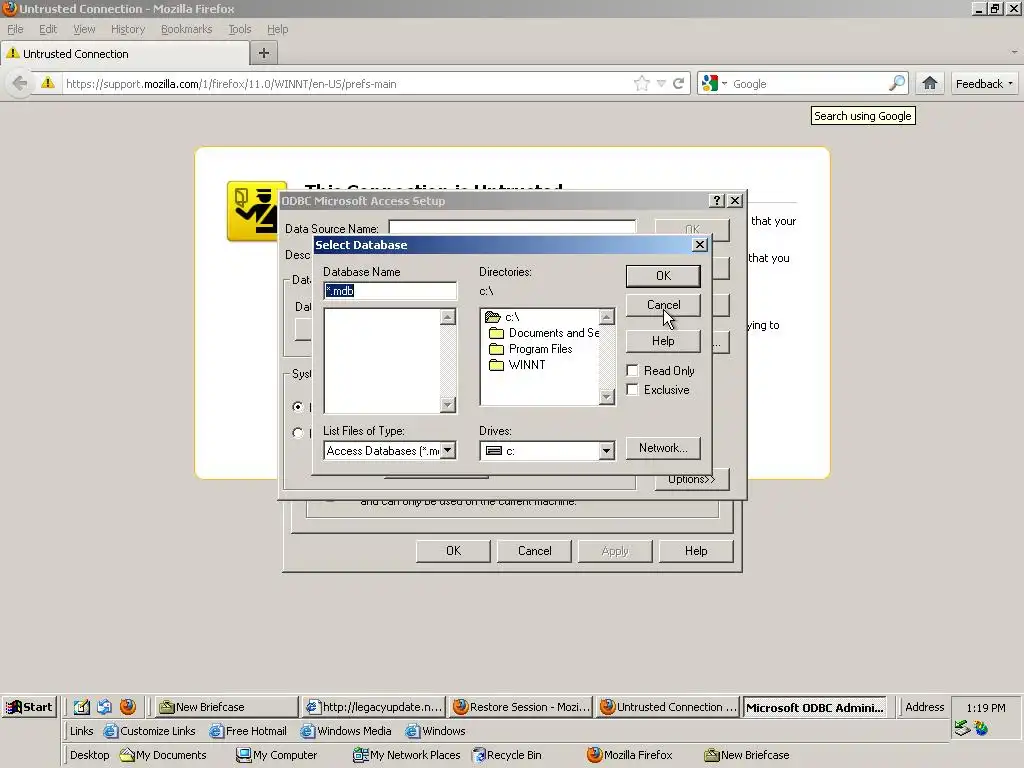
Task: Open Windows Media link in Links bar
Action: (346, 731)
